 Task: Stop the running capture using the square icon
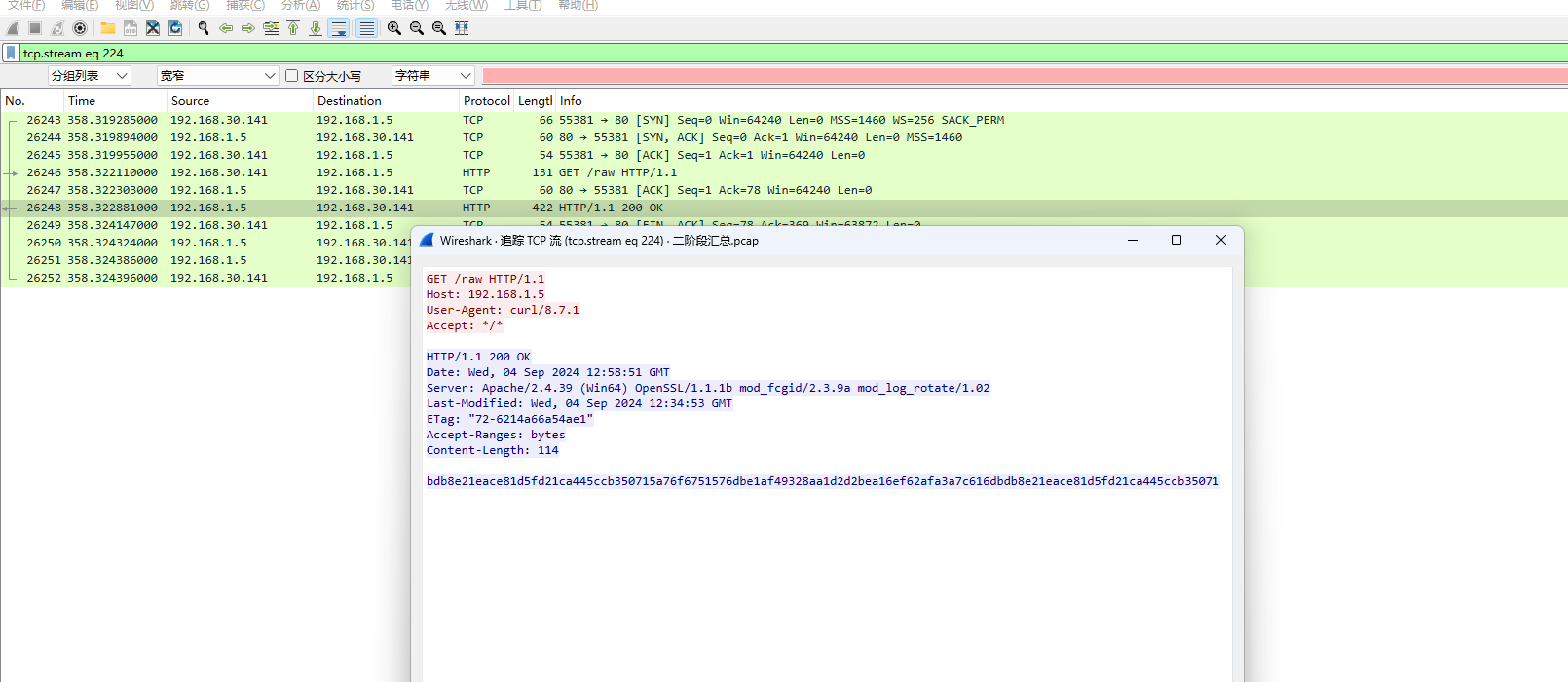[x=35, y=28]
